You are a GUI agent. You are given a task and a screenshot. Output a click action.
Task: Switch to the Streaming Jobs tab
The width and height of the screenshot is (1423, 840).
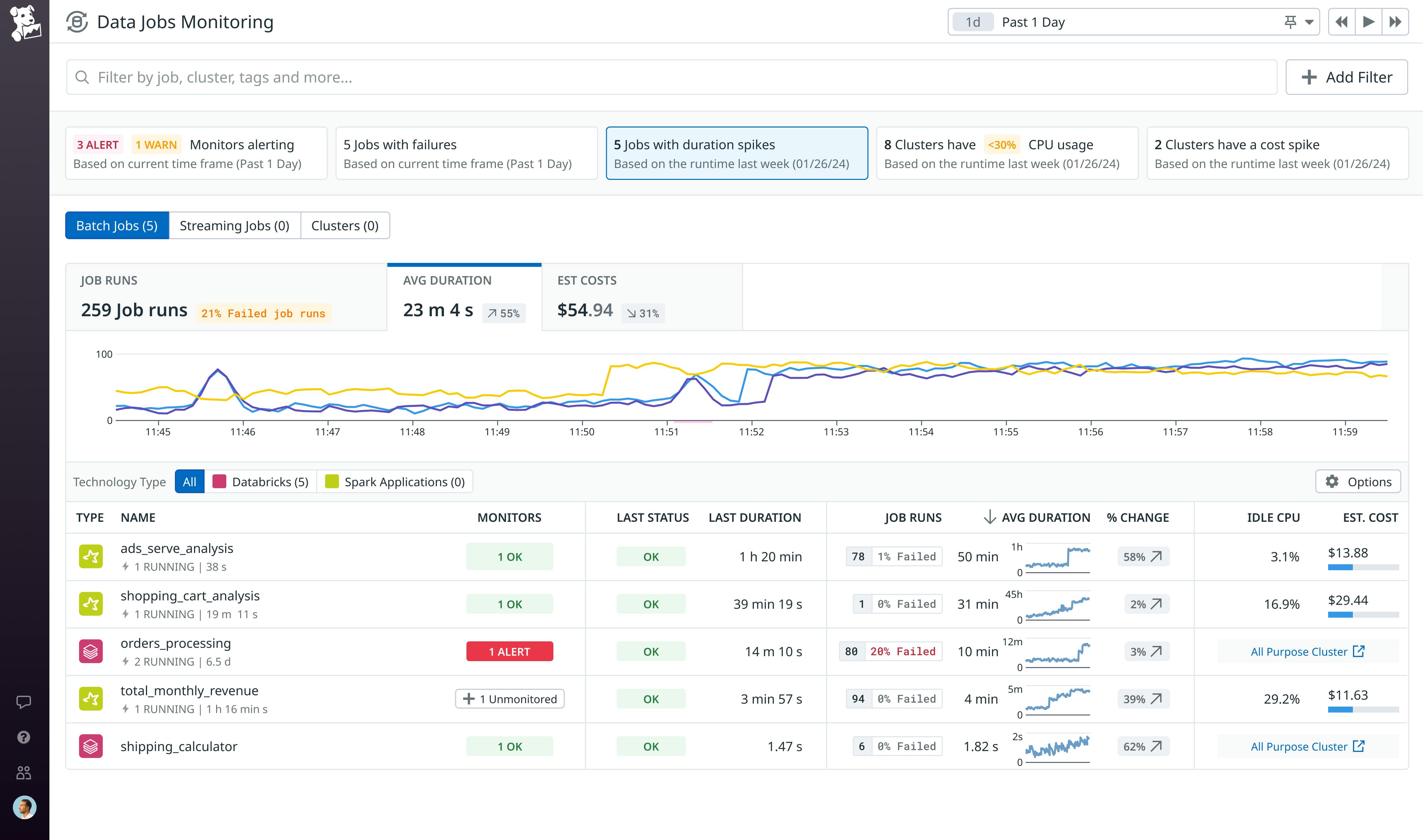[234, 225]
